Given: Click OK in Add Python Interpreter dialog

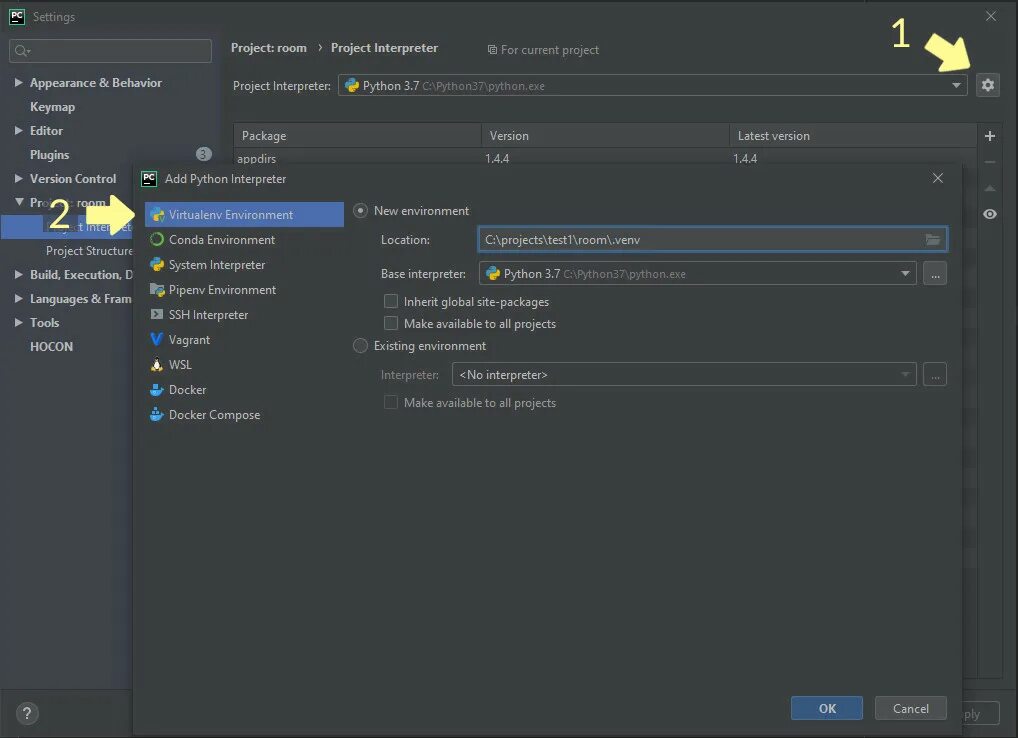Looking at the screenshot, I should [x=826, y=708].
